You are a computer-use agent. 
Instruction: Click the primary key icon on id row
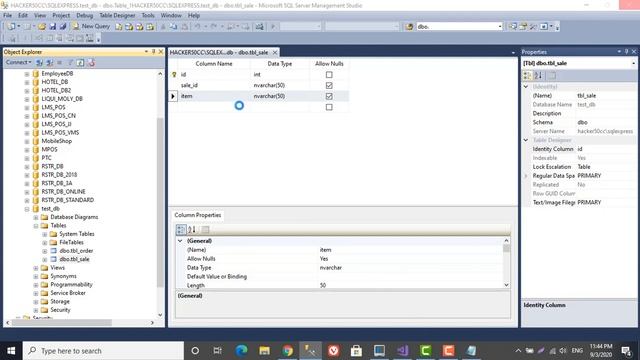point(174,75)
